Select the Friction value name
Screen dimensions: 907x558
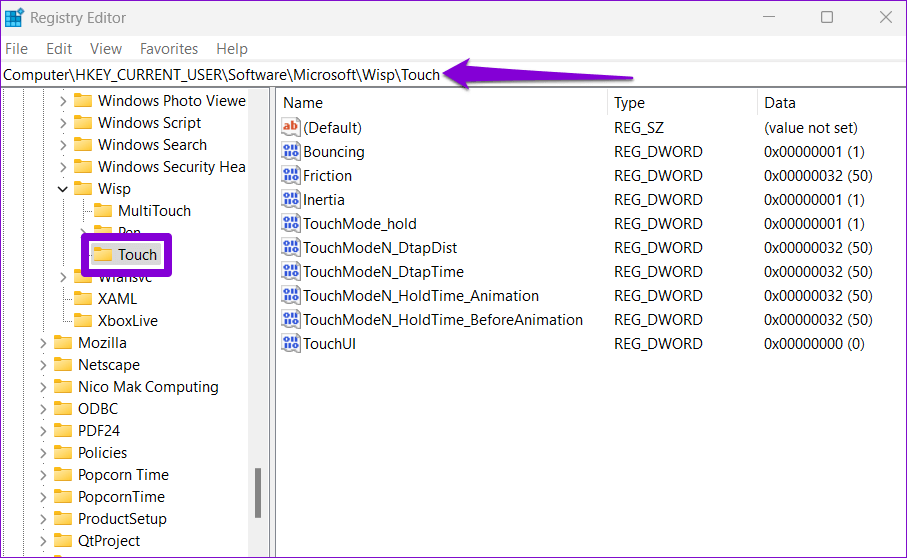(x=327, y=175)
